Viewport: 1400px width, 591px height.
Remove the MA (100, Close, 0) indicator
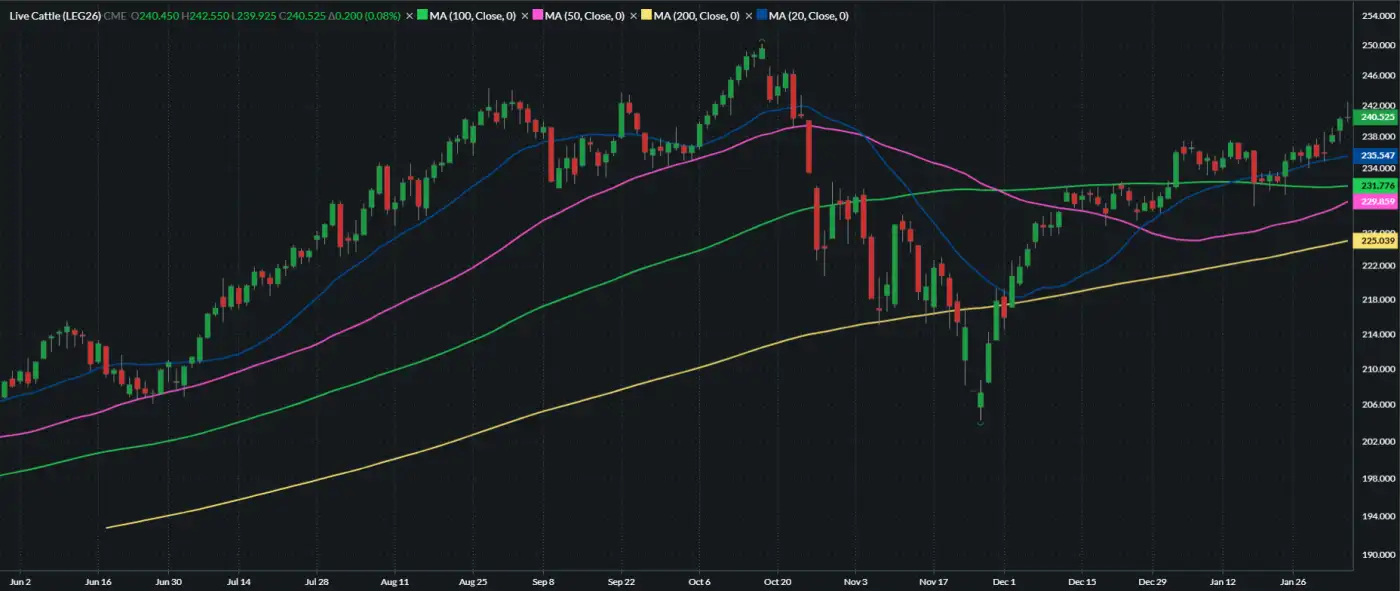point(410,16)
